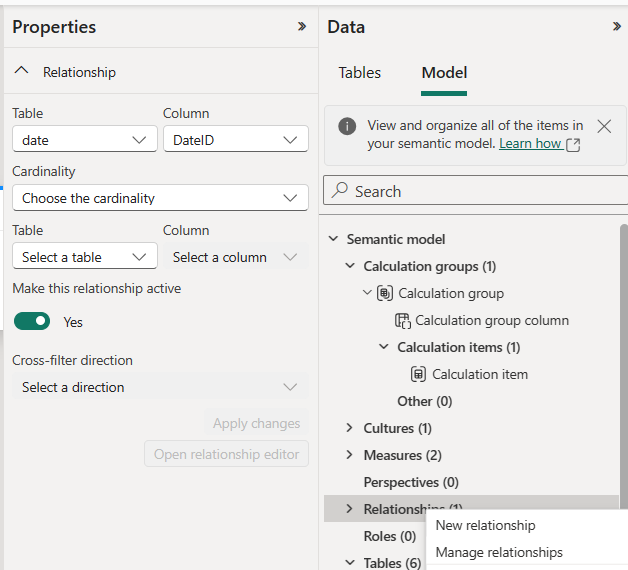Expand the Relationships (1) node

click(x=349, y=509)
